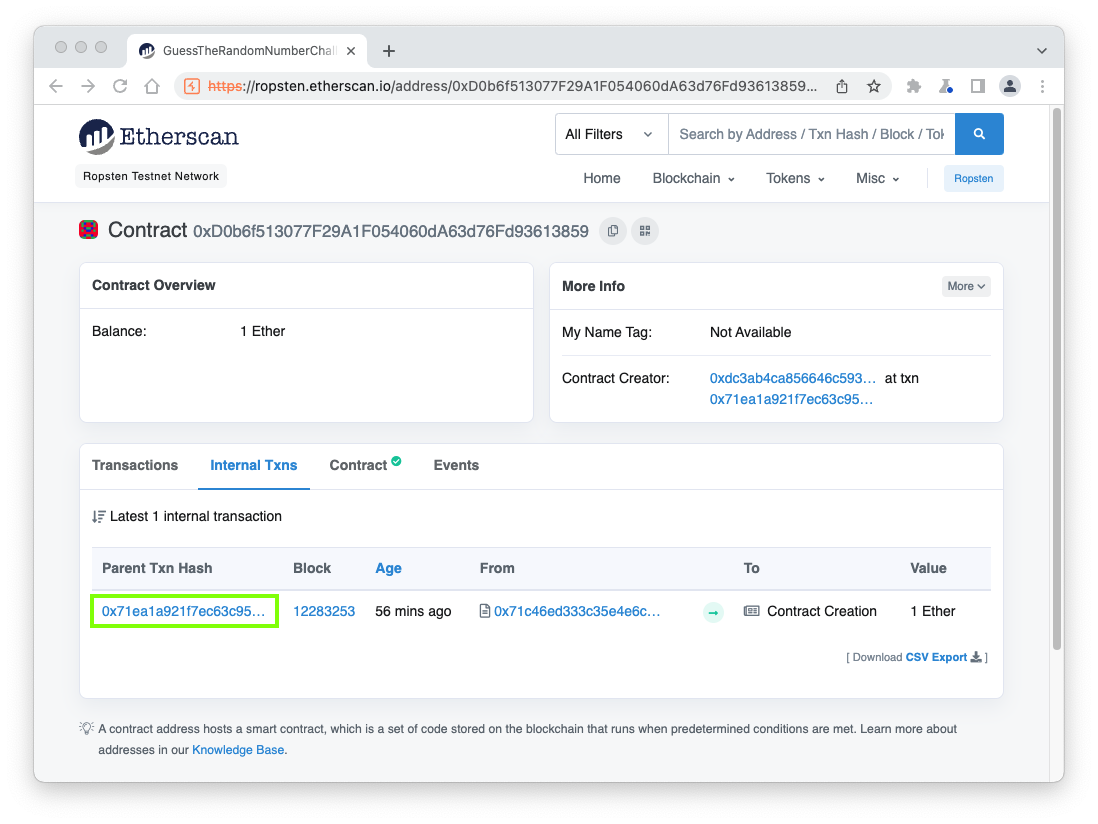1098x824 pixels.
Task: Close the GuessTheRandomNumberChallenge tab
Action: [352, 51]
